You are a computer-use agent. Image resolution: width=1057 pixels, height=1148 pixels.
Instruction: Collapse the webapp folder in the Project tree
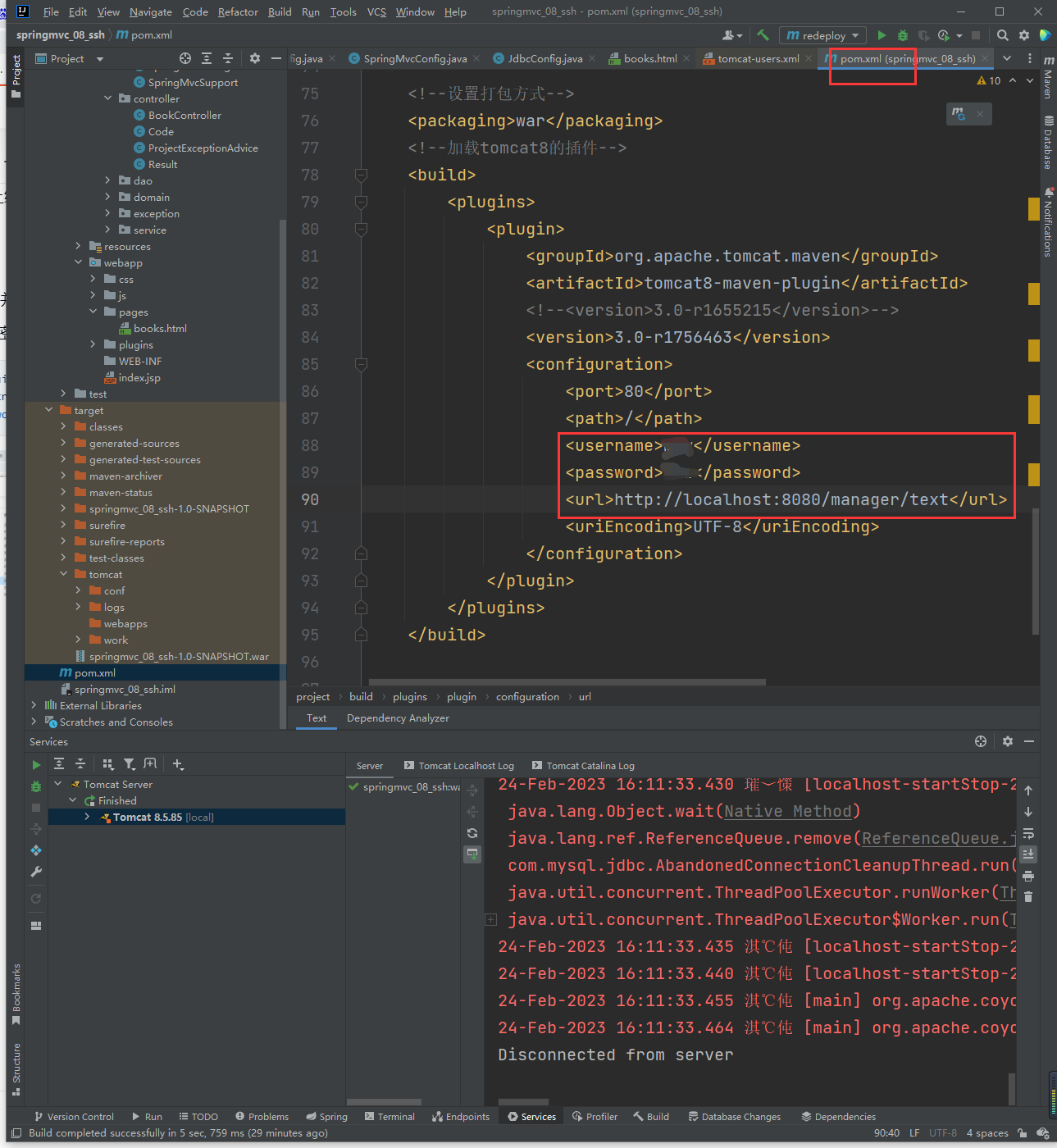pos(79,262)
